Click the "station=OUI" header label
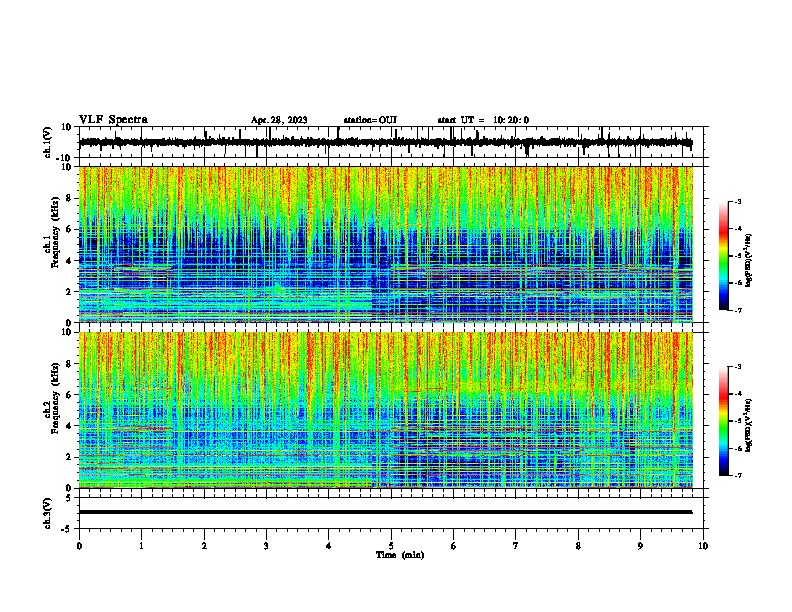The height and width of the screenshot is (612, 792). click(370, 120)
